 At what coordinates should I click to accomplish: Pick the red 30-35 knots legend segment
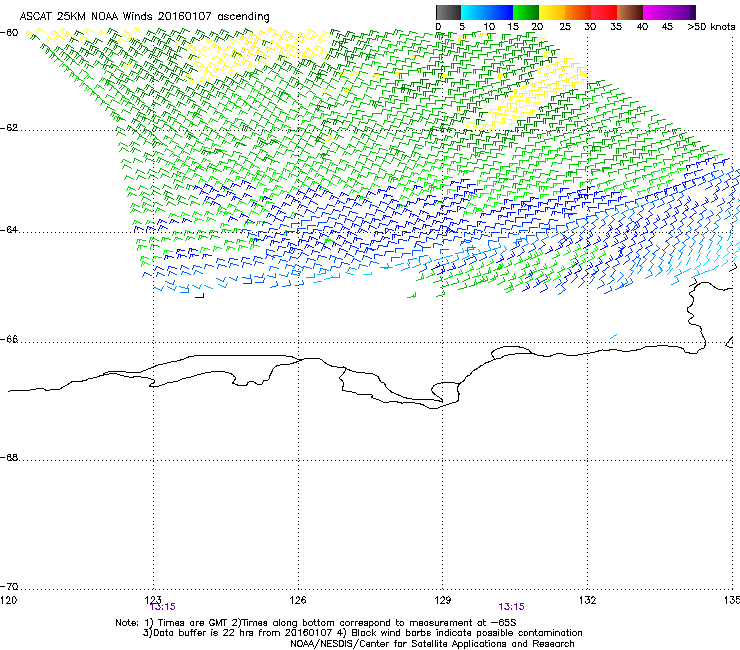click(x=604, y=12)
